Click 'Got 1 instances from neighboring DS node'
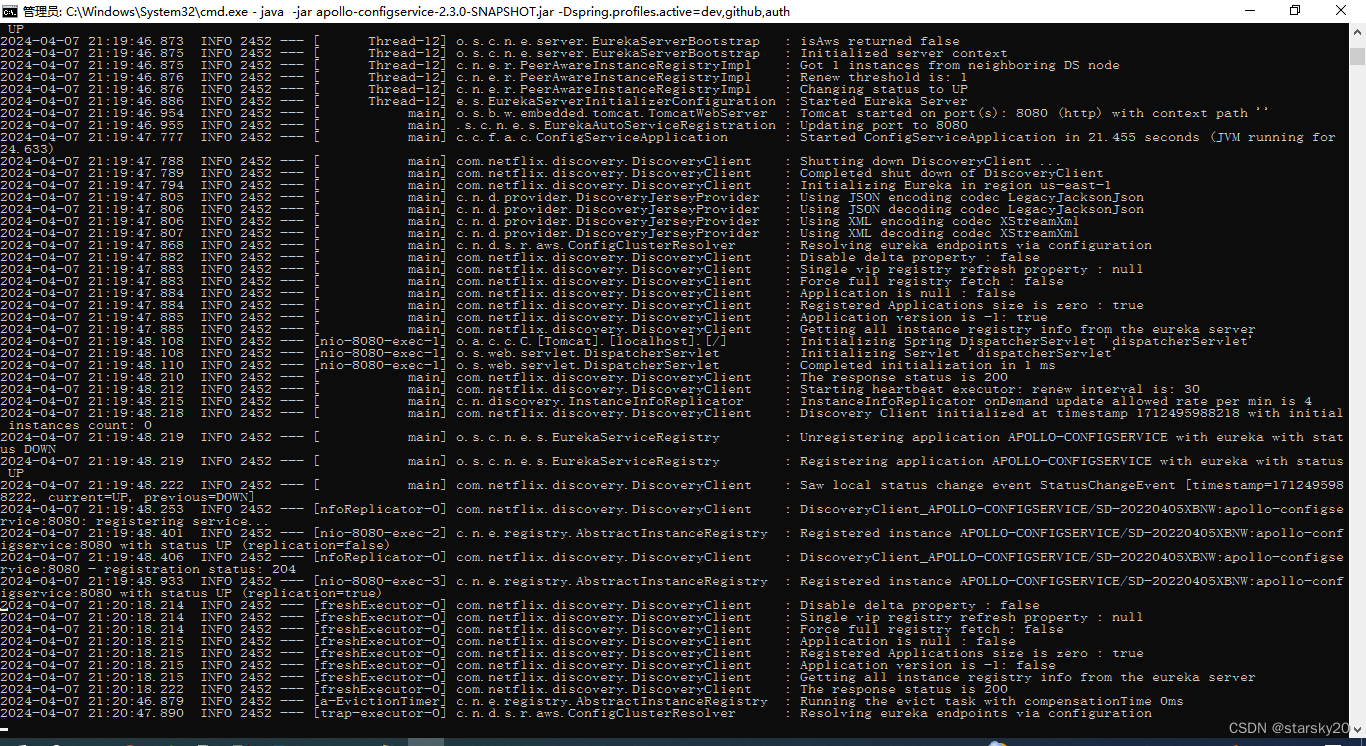1366x746 pixels. 959,65
